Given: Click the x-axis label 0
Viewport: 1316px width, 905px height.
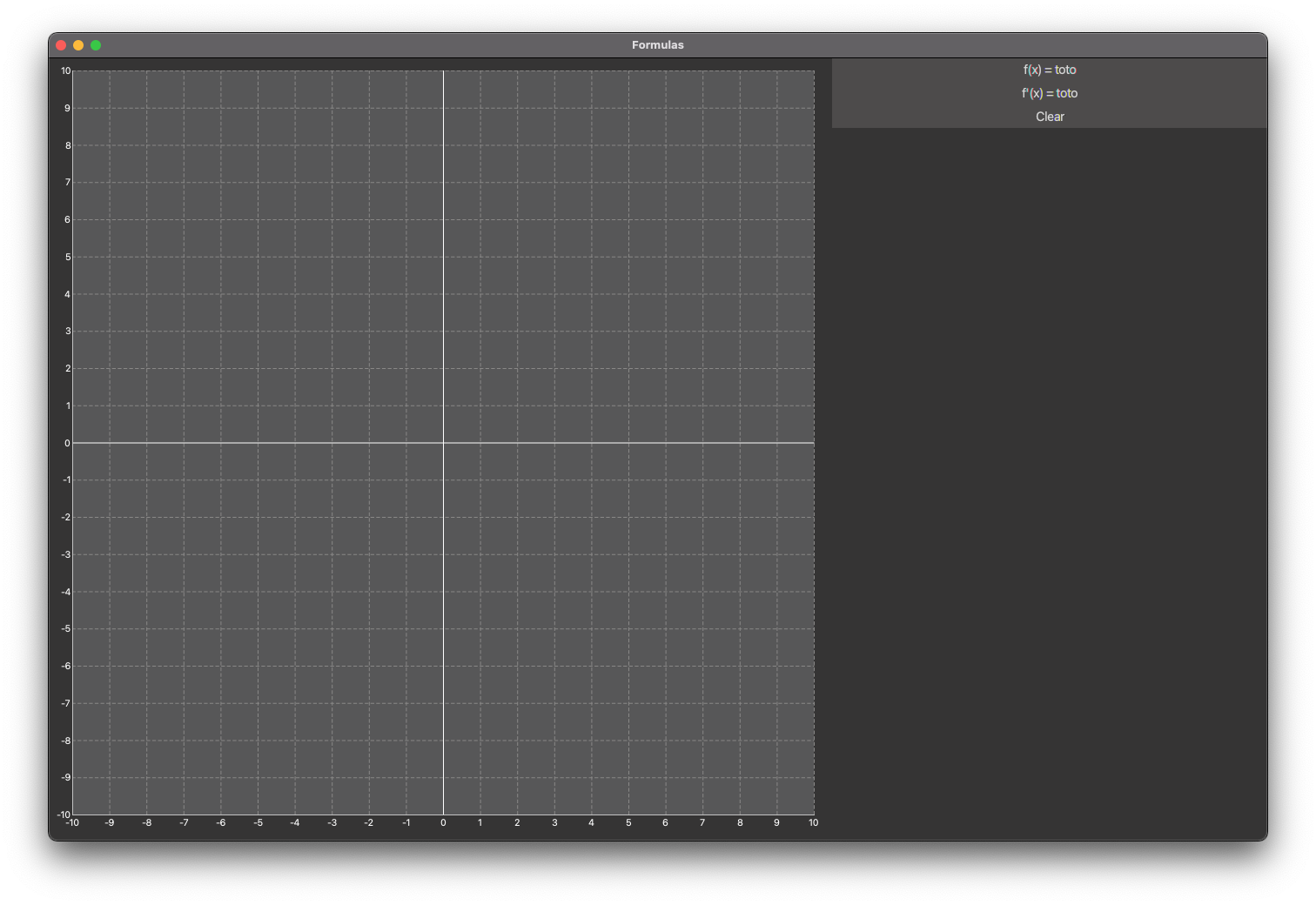Looking at the screenshot, I should coord(443,822).
